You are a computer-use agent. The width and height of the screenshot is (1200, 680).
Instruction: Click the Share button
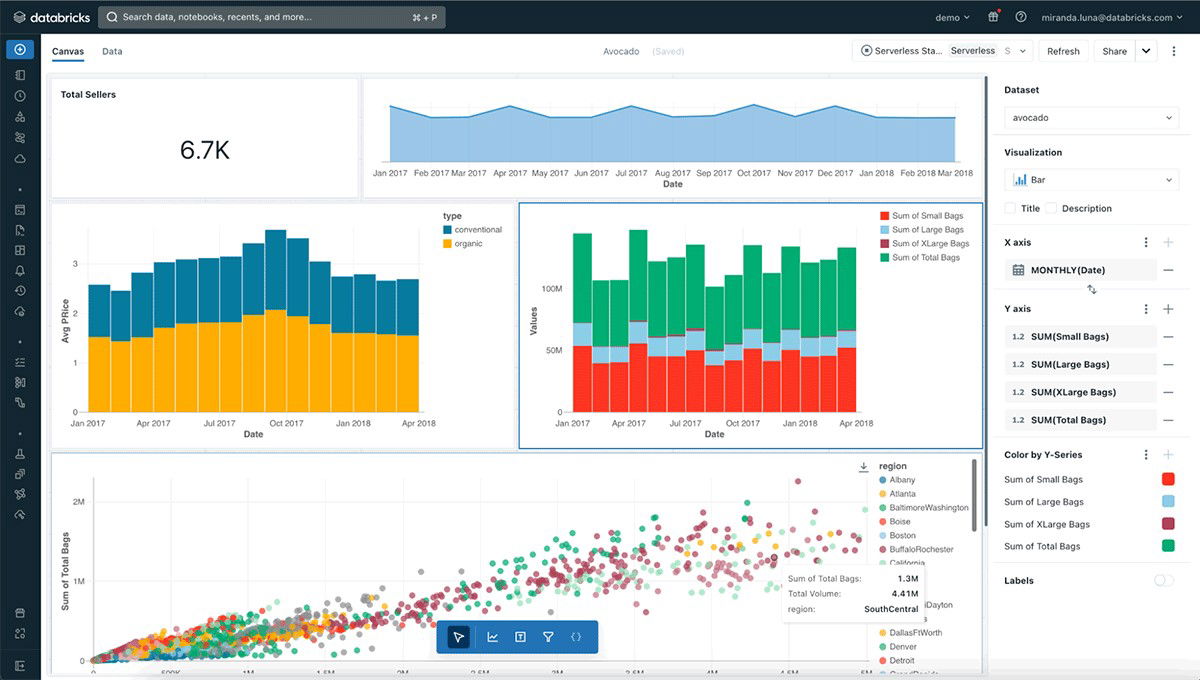click(x=1114, y=50)
